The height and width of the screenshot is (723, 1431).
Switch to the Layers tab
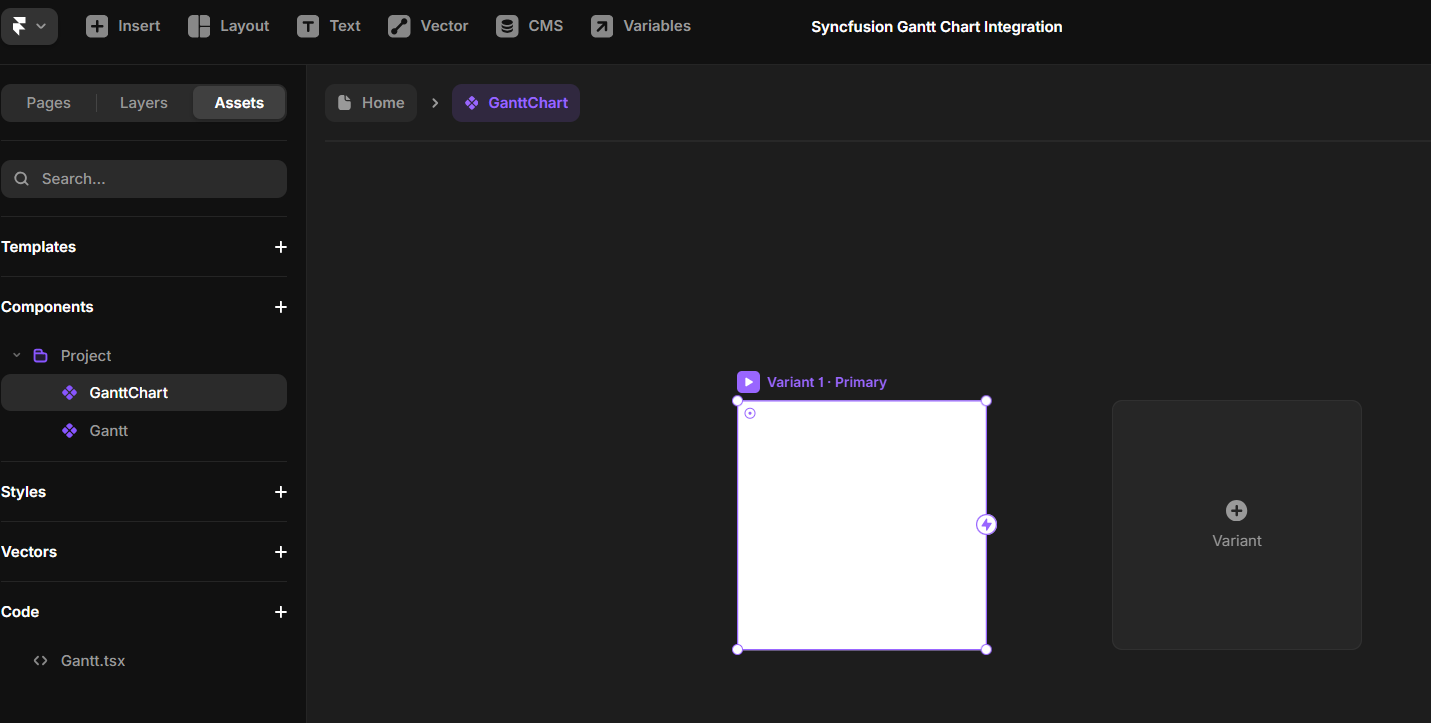[x=142, y=102]
